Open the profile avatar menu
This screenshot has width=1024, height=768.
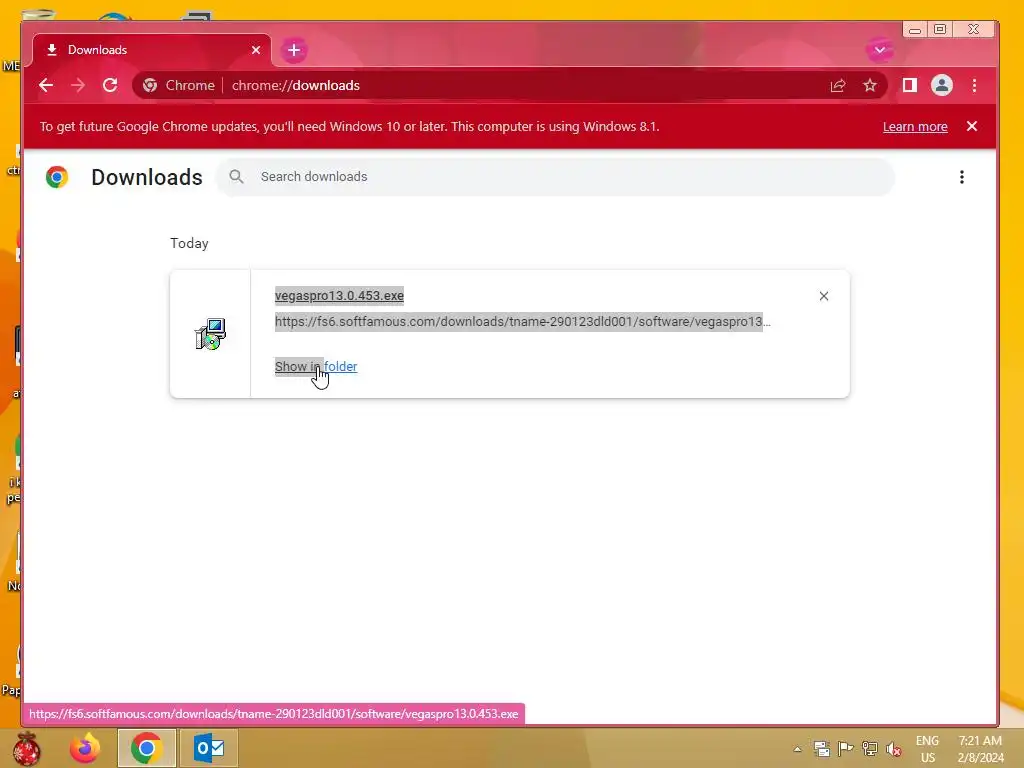tap(942, 86)
